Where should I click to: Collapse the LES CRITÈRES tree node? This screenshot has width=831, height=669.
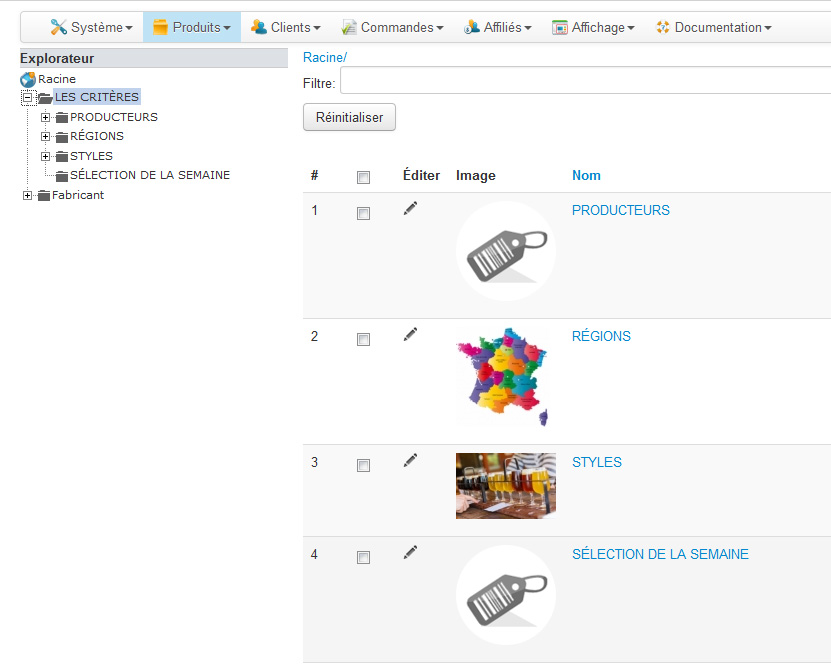pyautogui.click(x=28, y=98)
